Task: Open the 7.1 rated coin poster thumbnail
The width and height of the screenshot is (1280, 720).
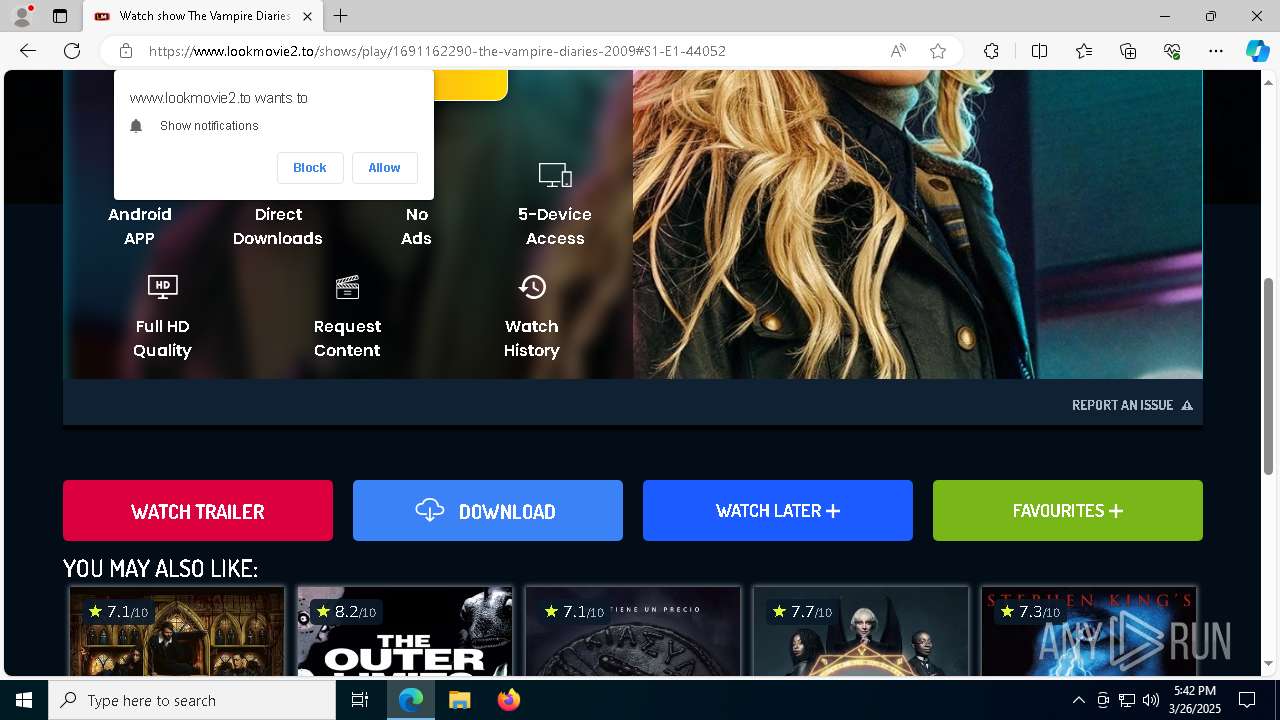Action: point(633,631)
